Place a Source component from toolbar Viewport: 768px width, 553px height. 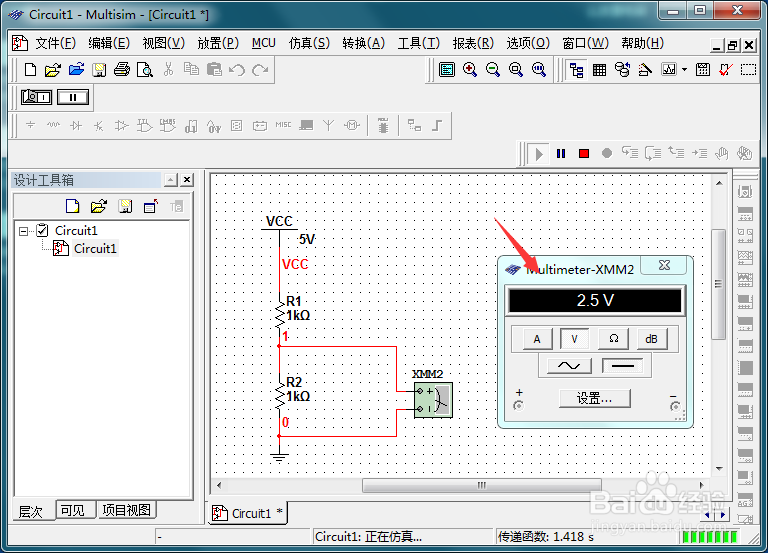click(x=30, y=125)
